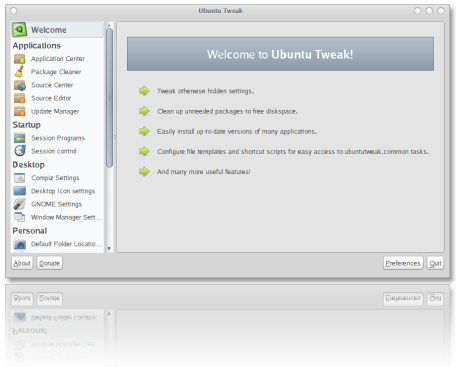Click the Application Center icon
The width and height of the screenshot is (456, 367).
coord(20,59)
